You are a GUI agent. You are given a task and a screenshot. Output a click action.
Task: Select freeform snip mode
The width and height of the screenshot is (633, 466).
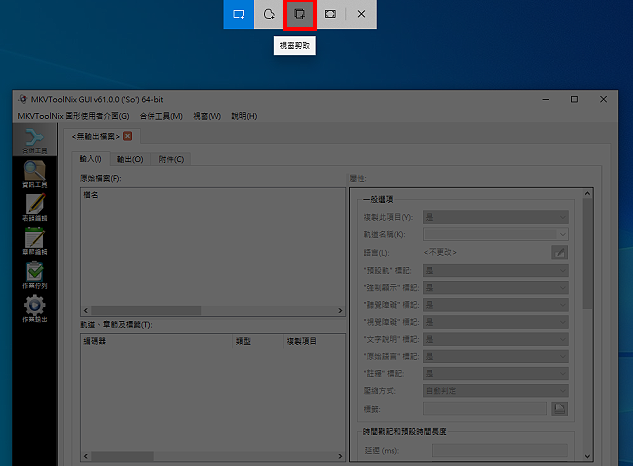click(x=269, y=14)
